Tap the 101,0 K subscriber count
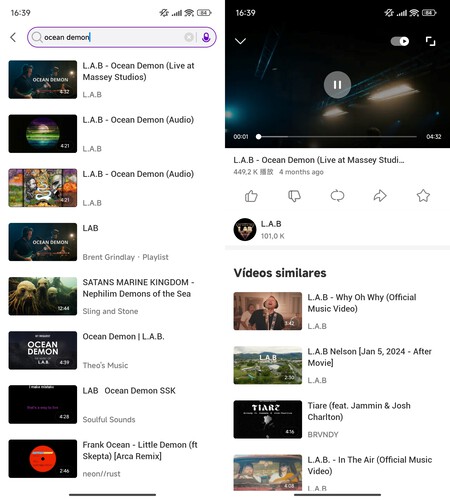Viewport: 450px width, 500px height. [x=273, y=236]
